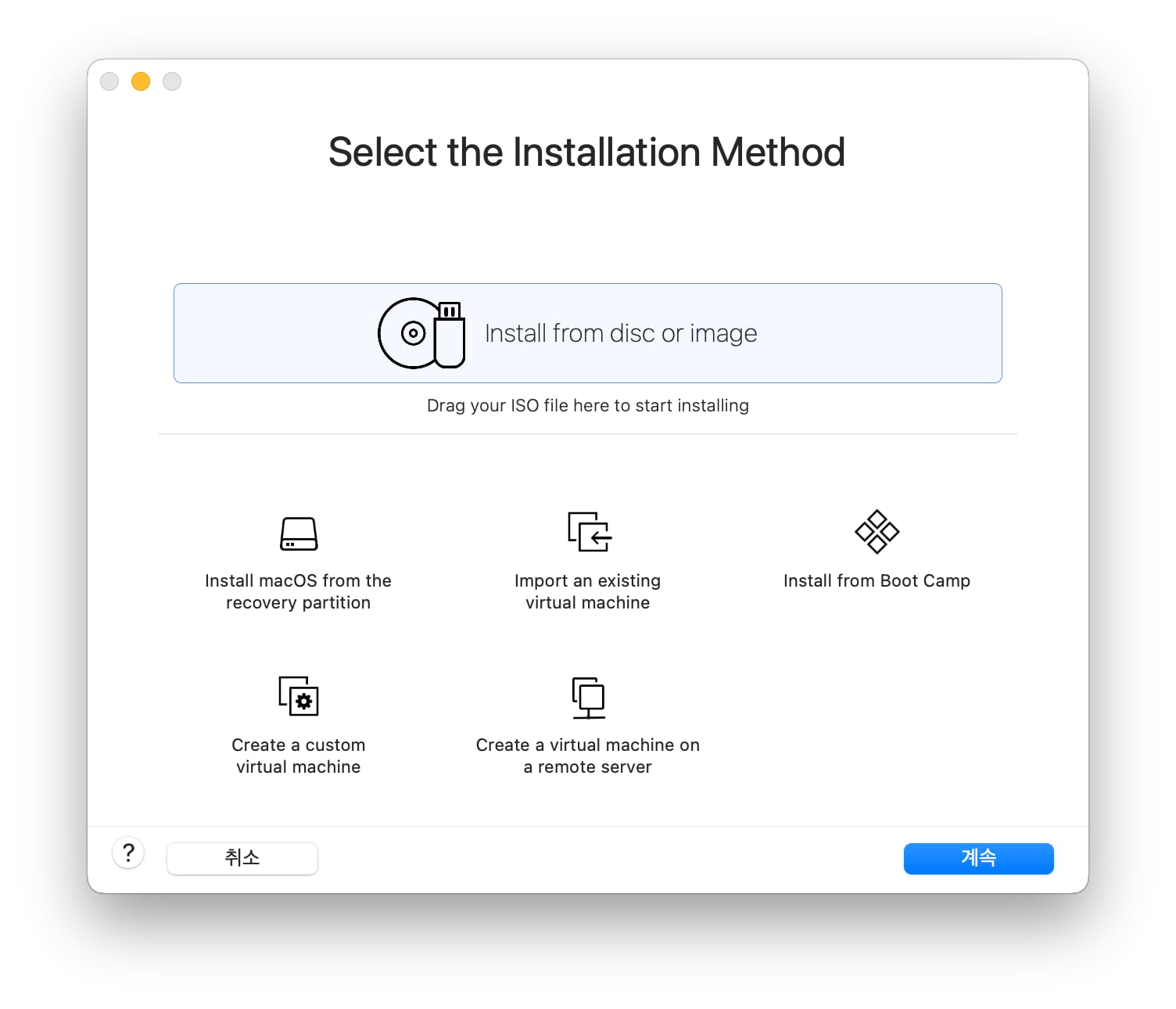Click the remote server monitor icon
The width and height of the screenshot is (1176, 1009).
tap(589, 698)
